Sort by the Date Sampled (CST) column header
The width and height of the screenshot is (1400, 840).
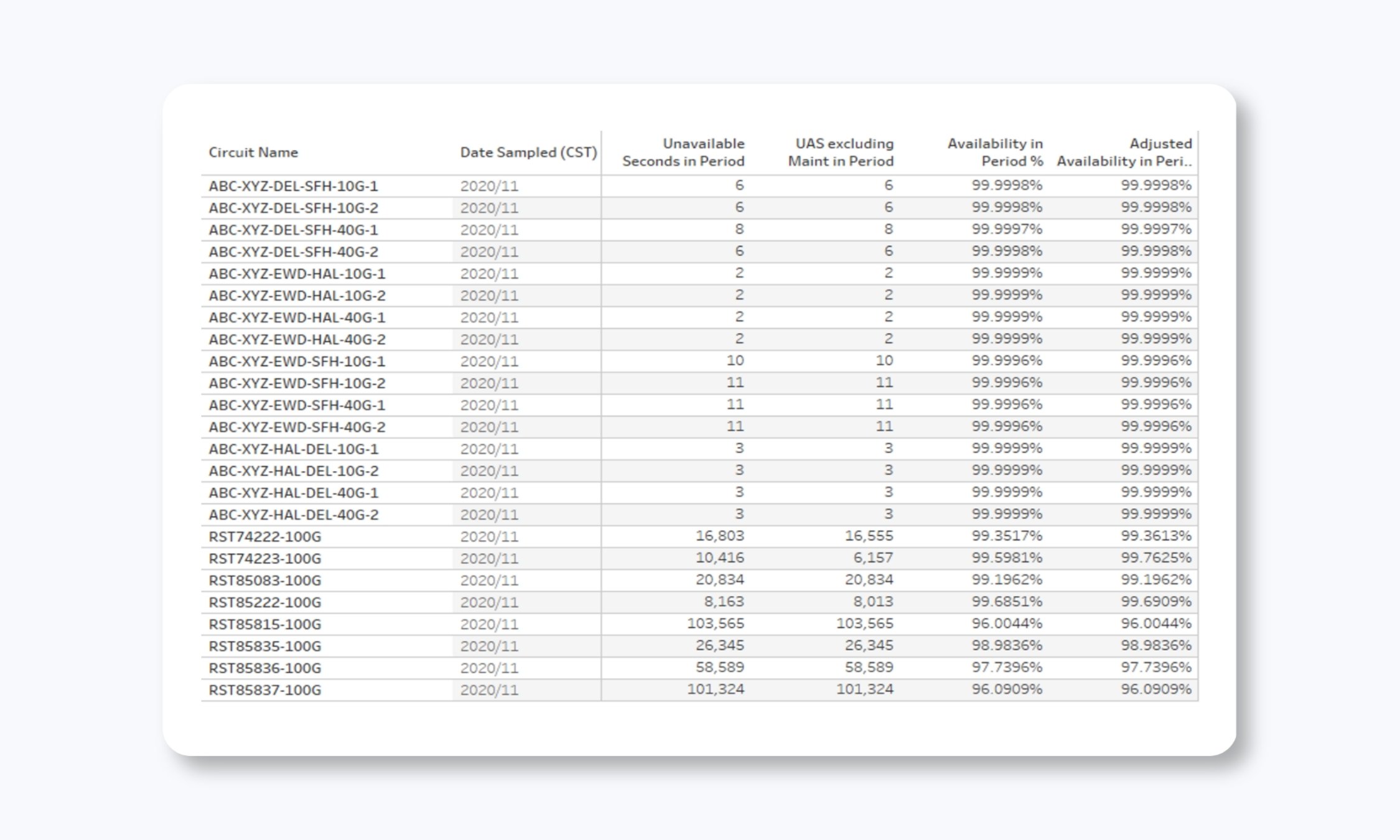(528, 152)
